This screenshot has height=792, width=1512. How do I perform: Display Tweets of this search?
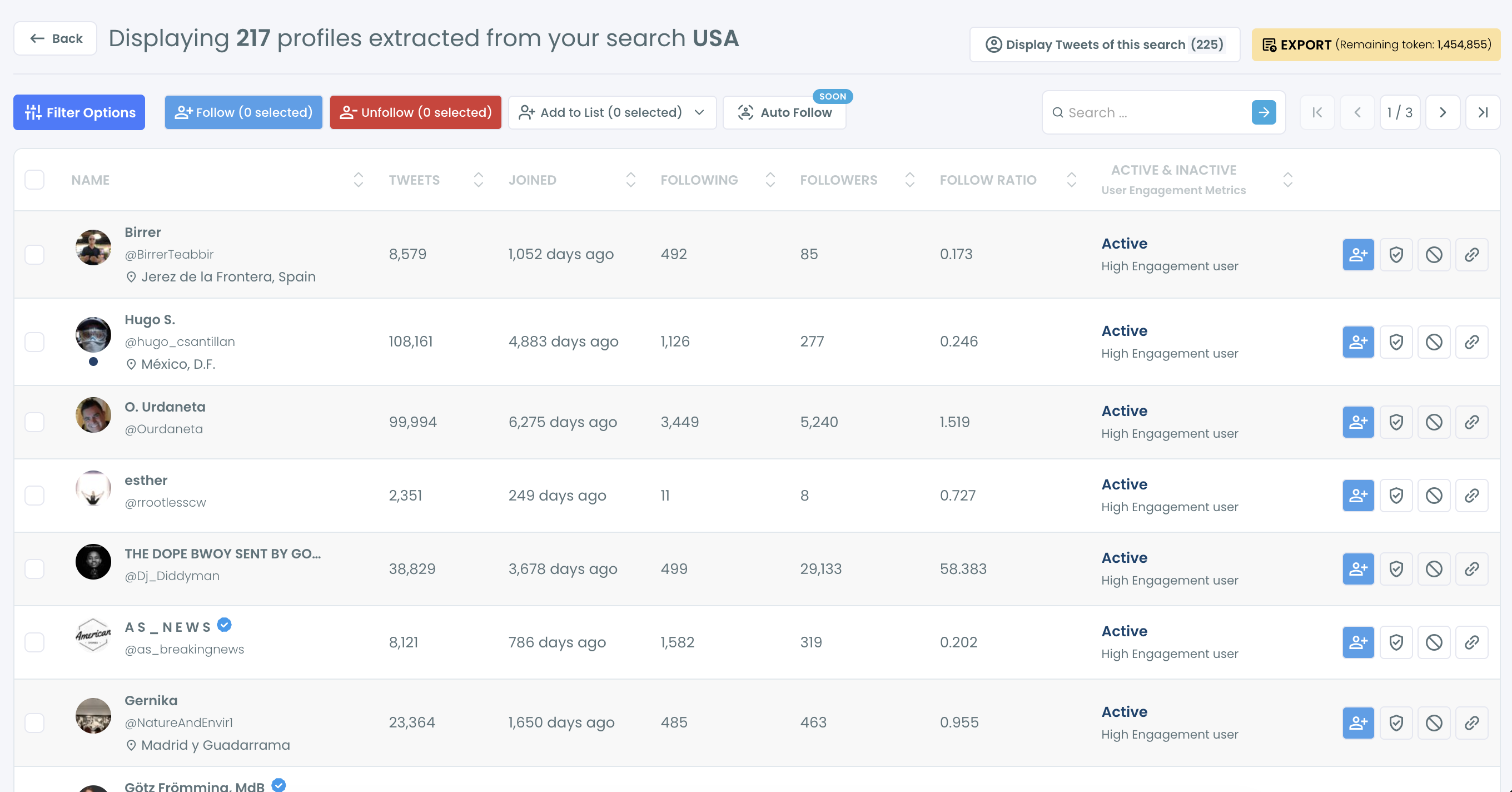pos(1105,44)
